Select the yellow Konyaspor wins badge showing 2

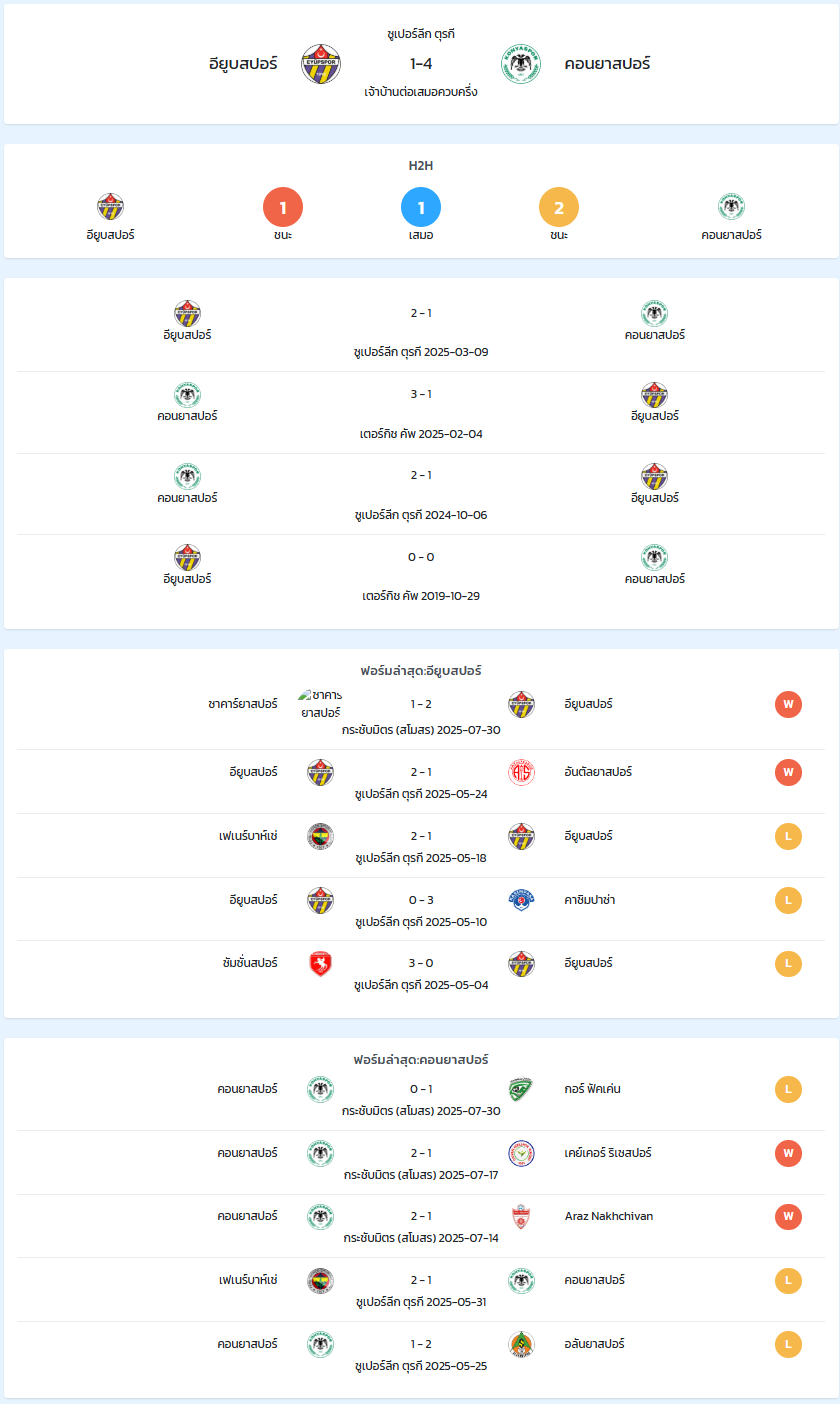[559, 208]
